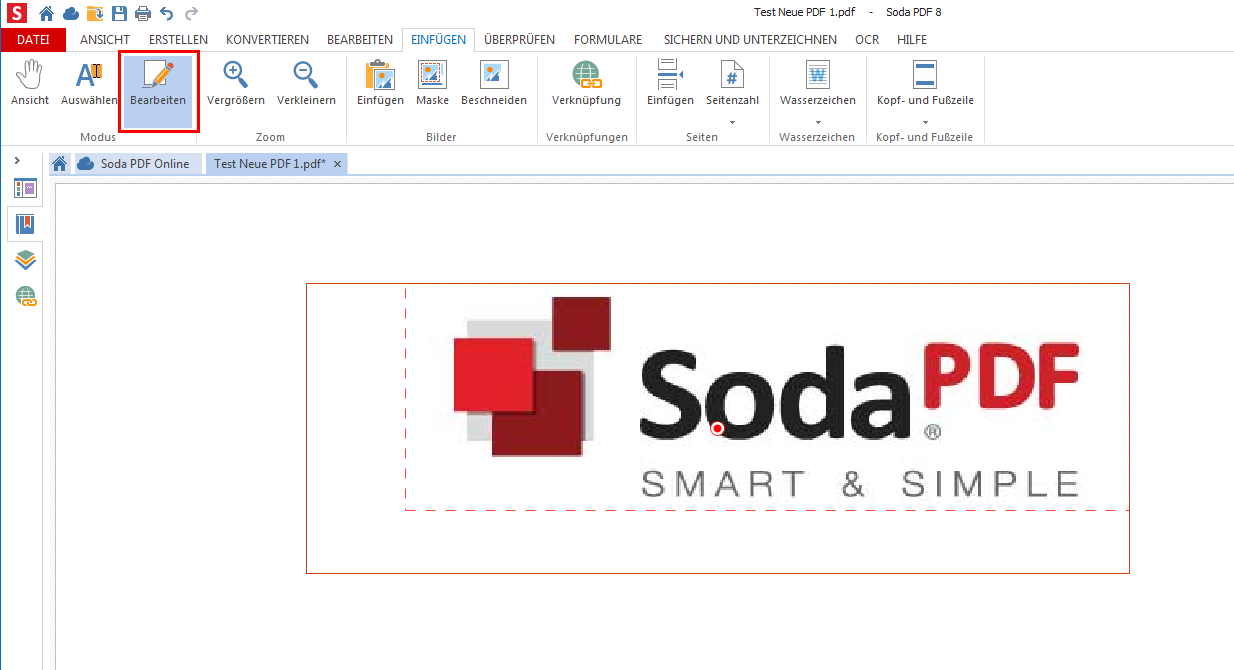The image size is (1234, 670).
Task: Click the save icon in quick access bar
Action: click(119, 13)
